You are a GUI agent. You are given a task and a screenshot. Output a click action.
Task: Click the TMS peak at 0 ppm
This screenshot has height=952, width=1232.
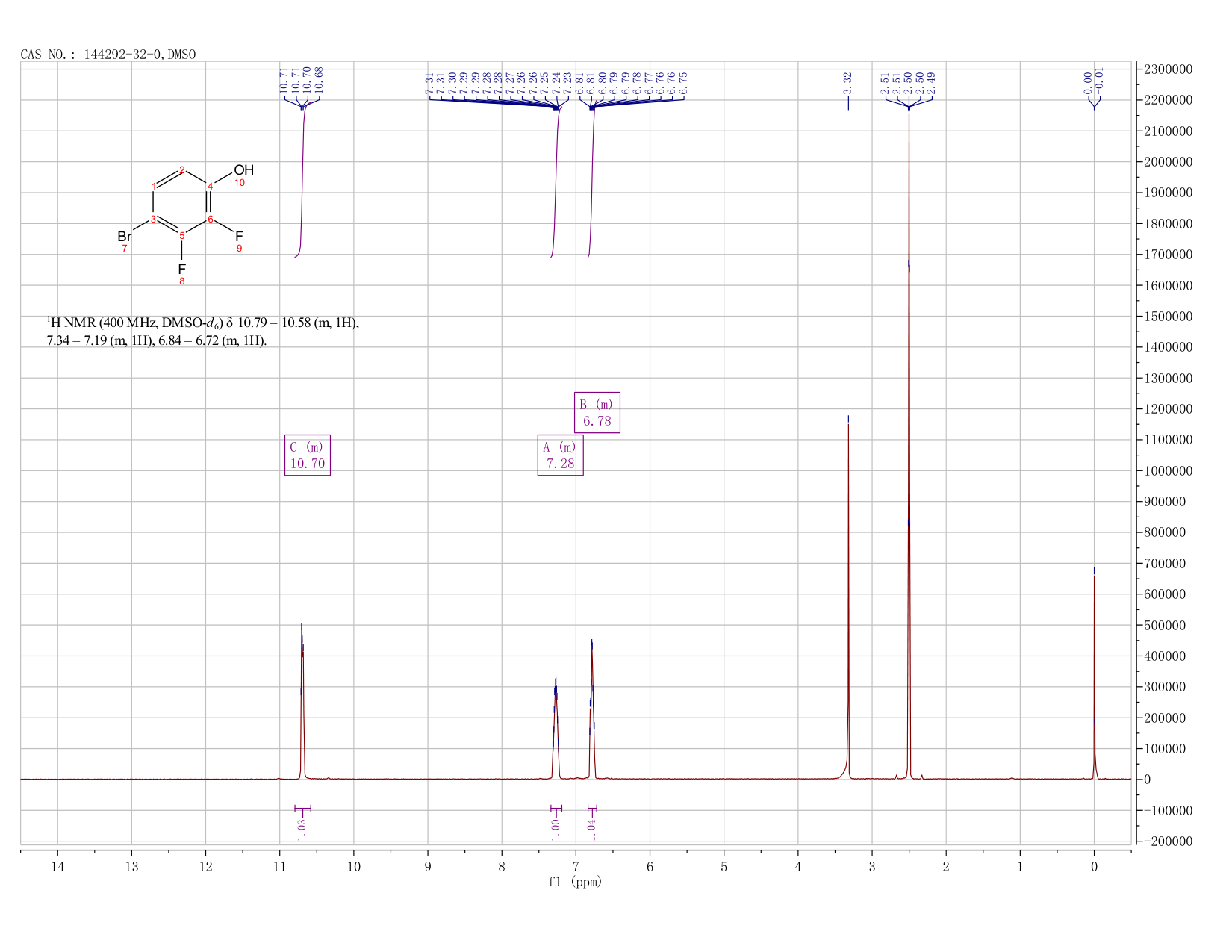point(1094,672)
